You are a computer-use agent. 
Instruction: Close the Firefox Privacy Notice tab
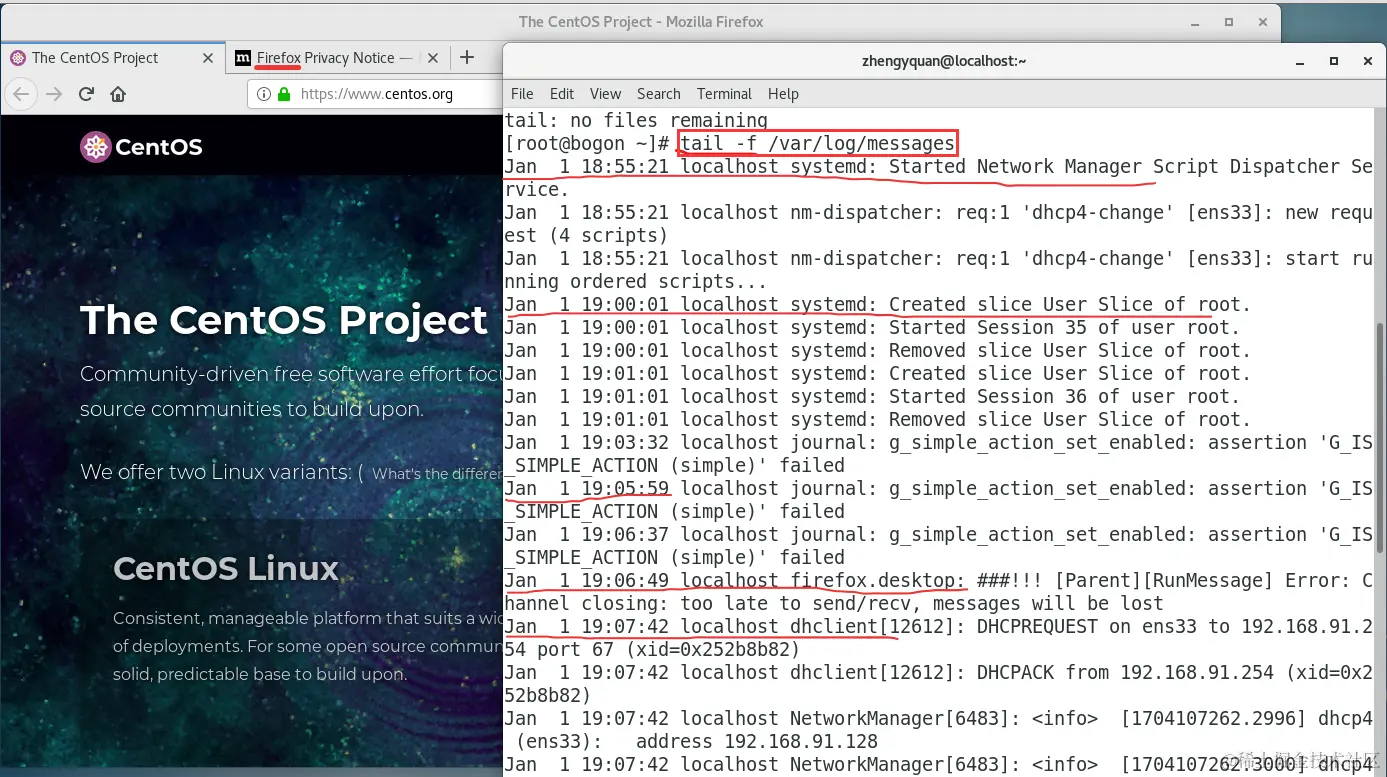[x=433, y=58]
